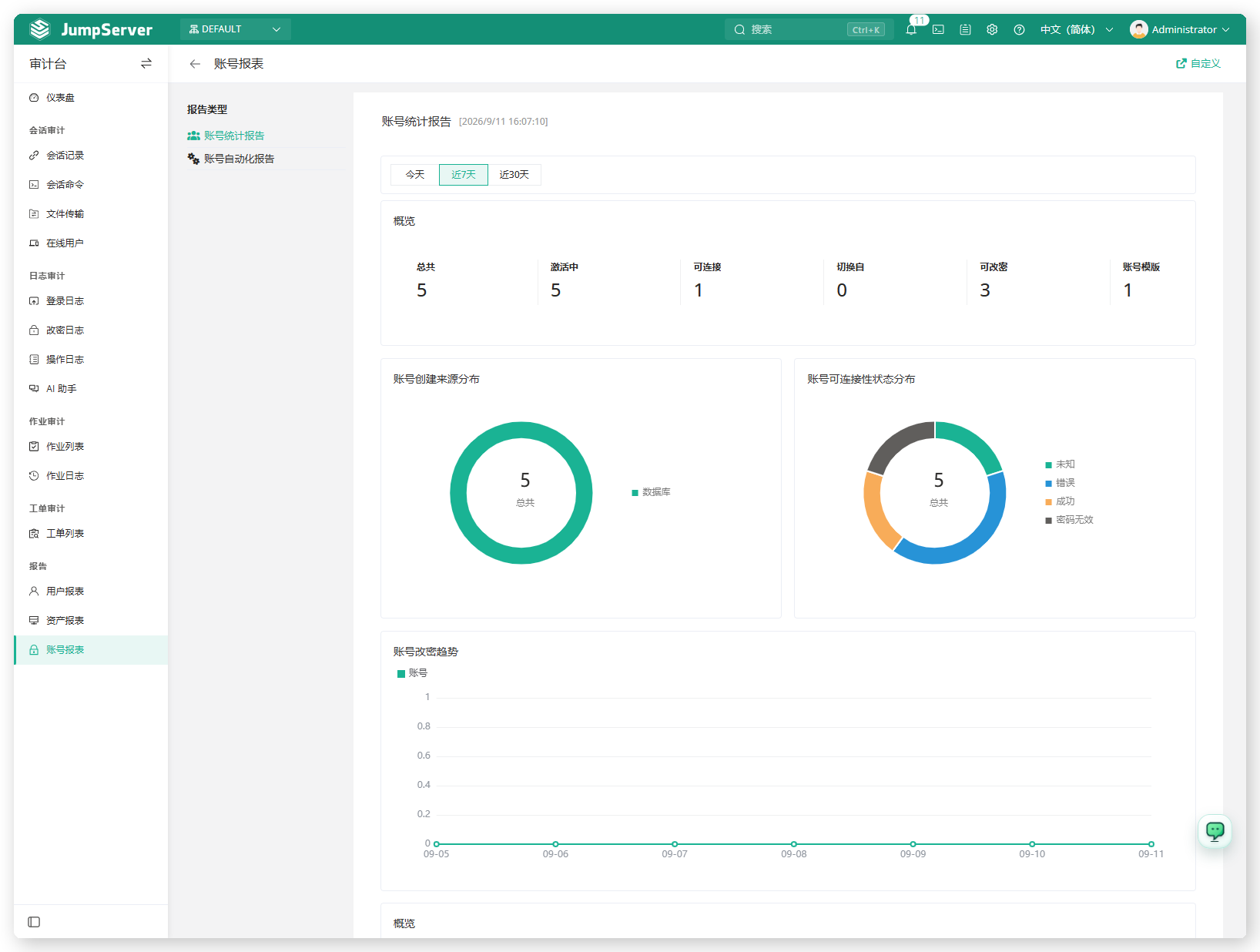
Task: Select 账号统计报告 report type
Action: 234,136
